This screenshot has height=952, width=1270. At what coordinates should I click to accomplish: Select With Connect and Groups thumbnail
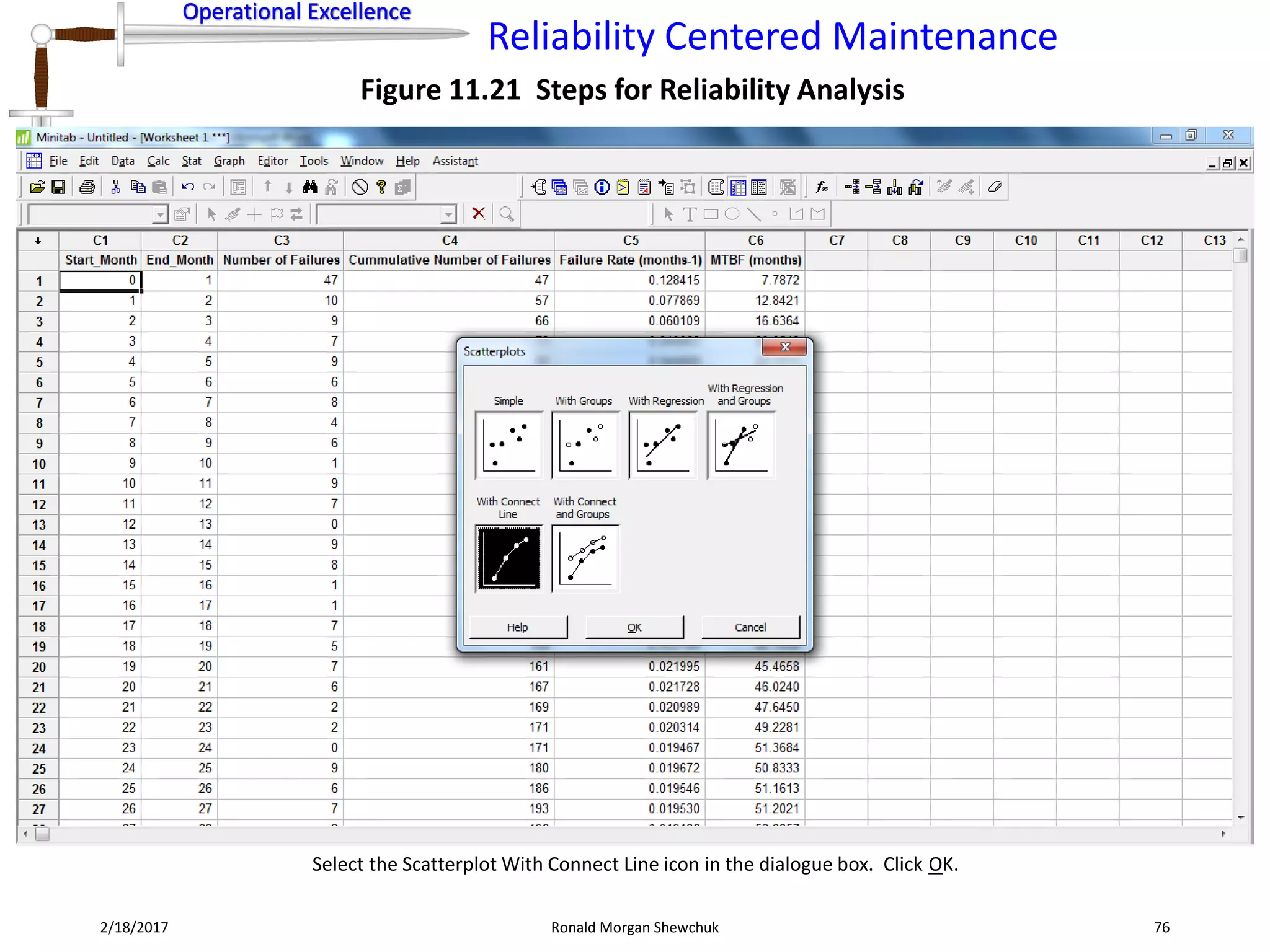coord(585,558)
